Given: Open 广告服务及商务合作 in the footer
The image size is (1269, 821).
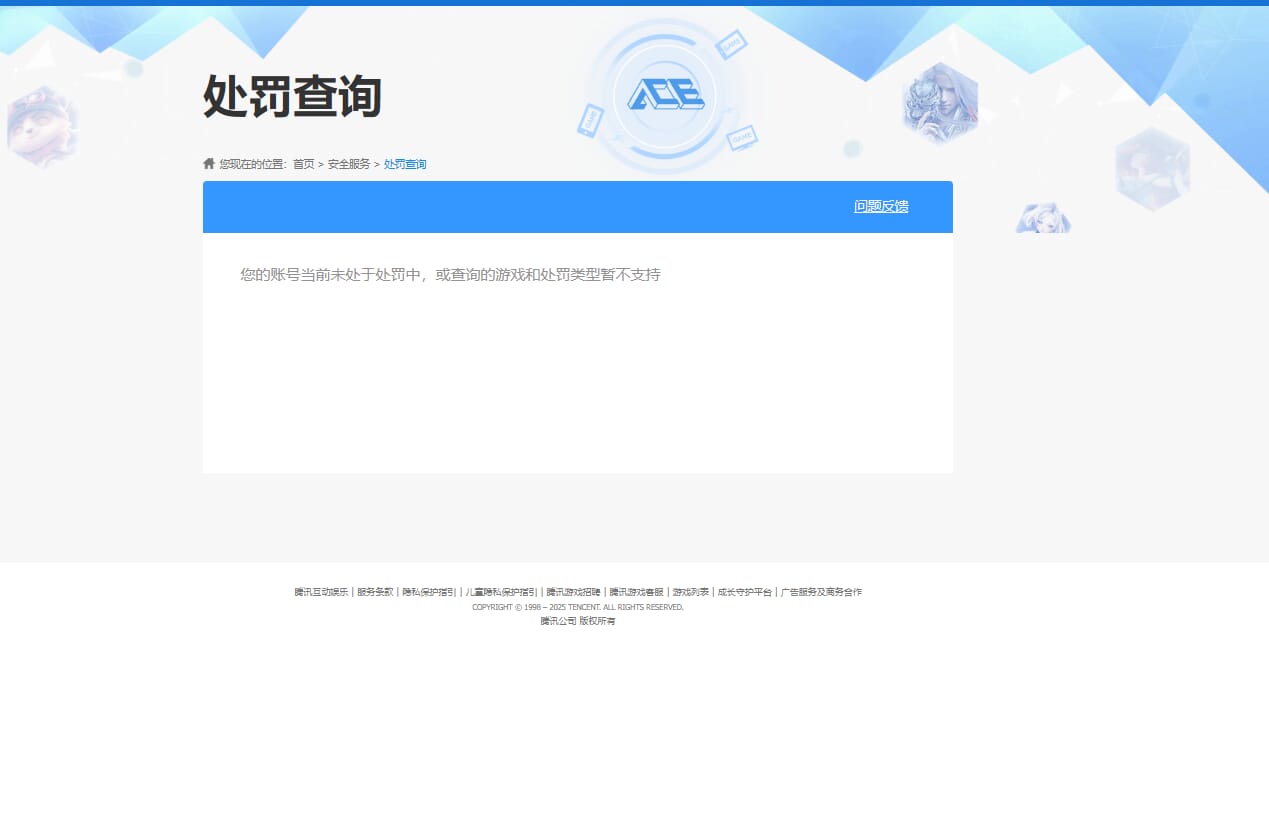Looking at the screenshot, I should tap(820, 592).
